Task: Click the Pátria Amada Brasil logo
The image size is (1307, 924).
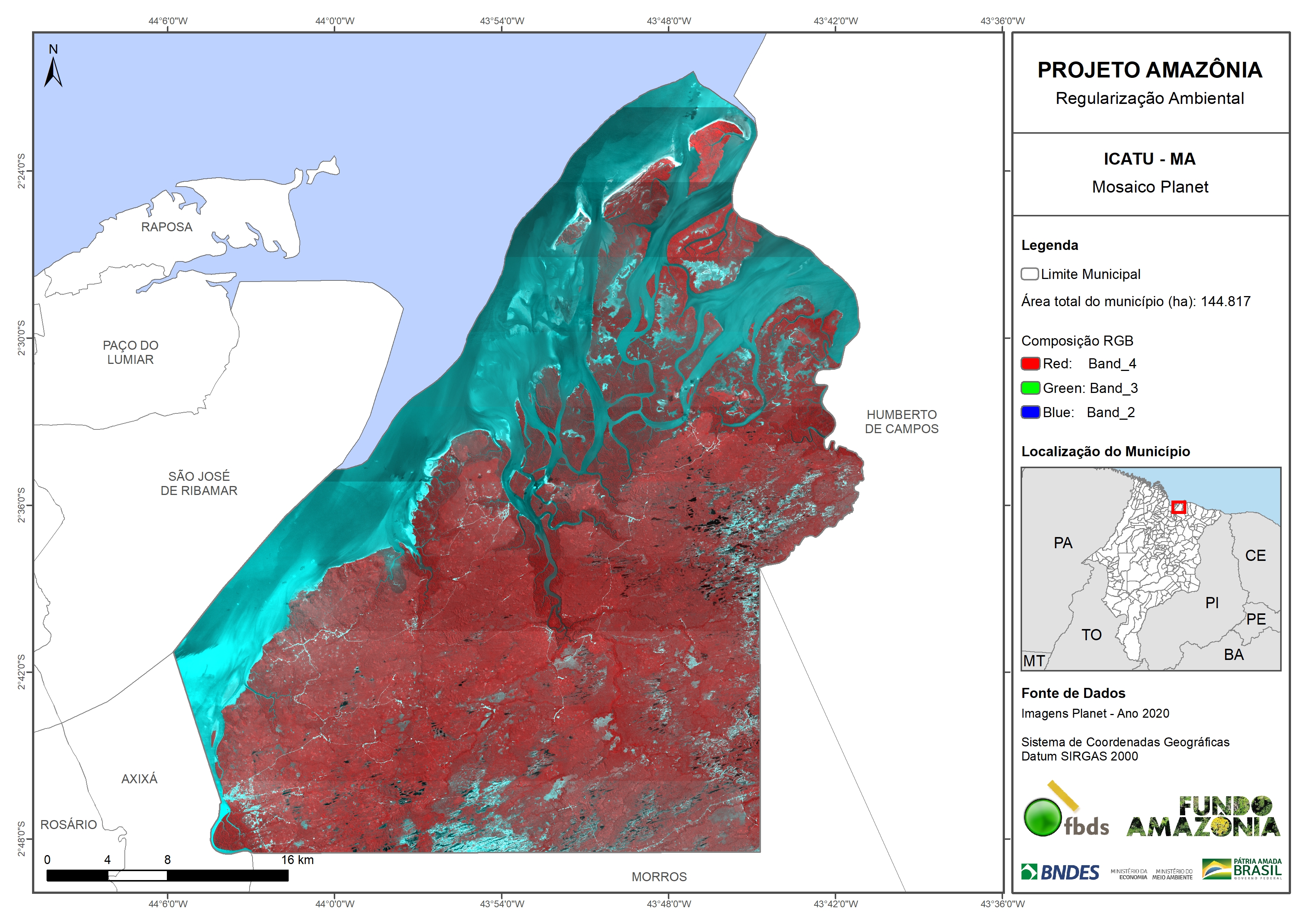Action: pos(1242,869)
